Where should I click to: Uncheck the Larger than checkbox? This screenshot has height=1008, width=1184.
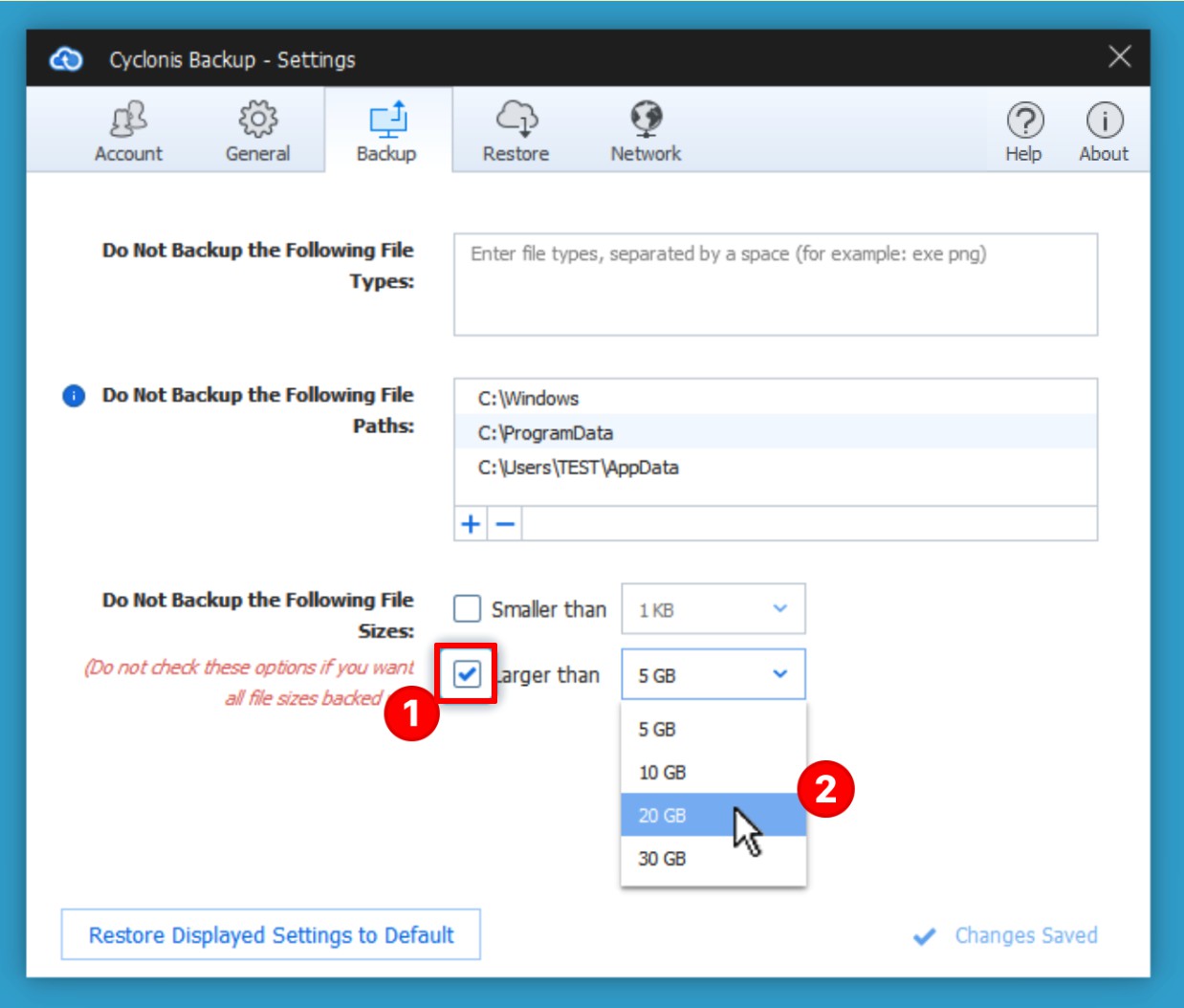coord(467,674)
